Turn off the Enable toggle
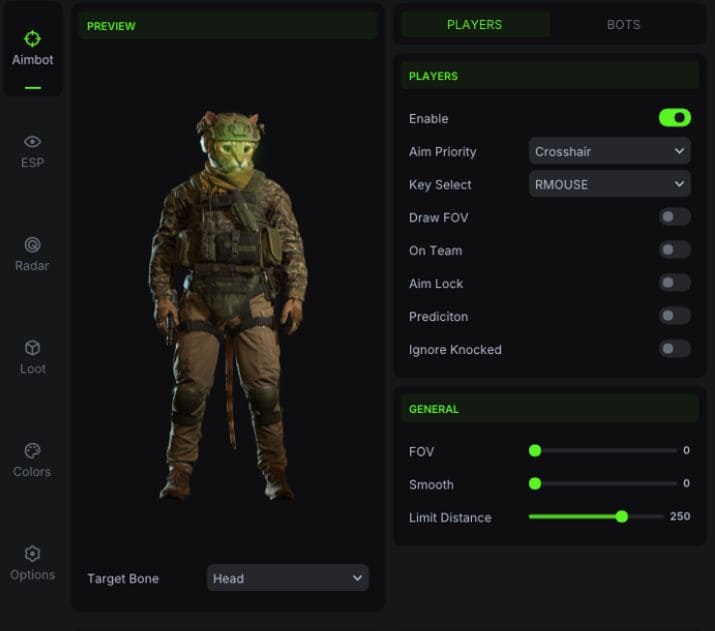715x631 pixels. [x=674, y=118]
